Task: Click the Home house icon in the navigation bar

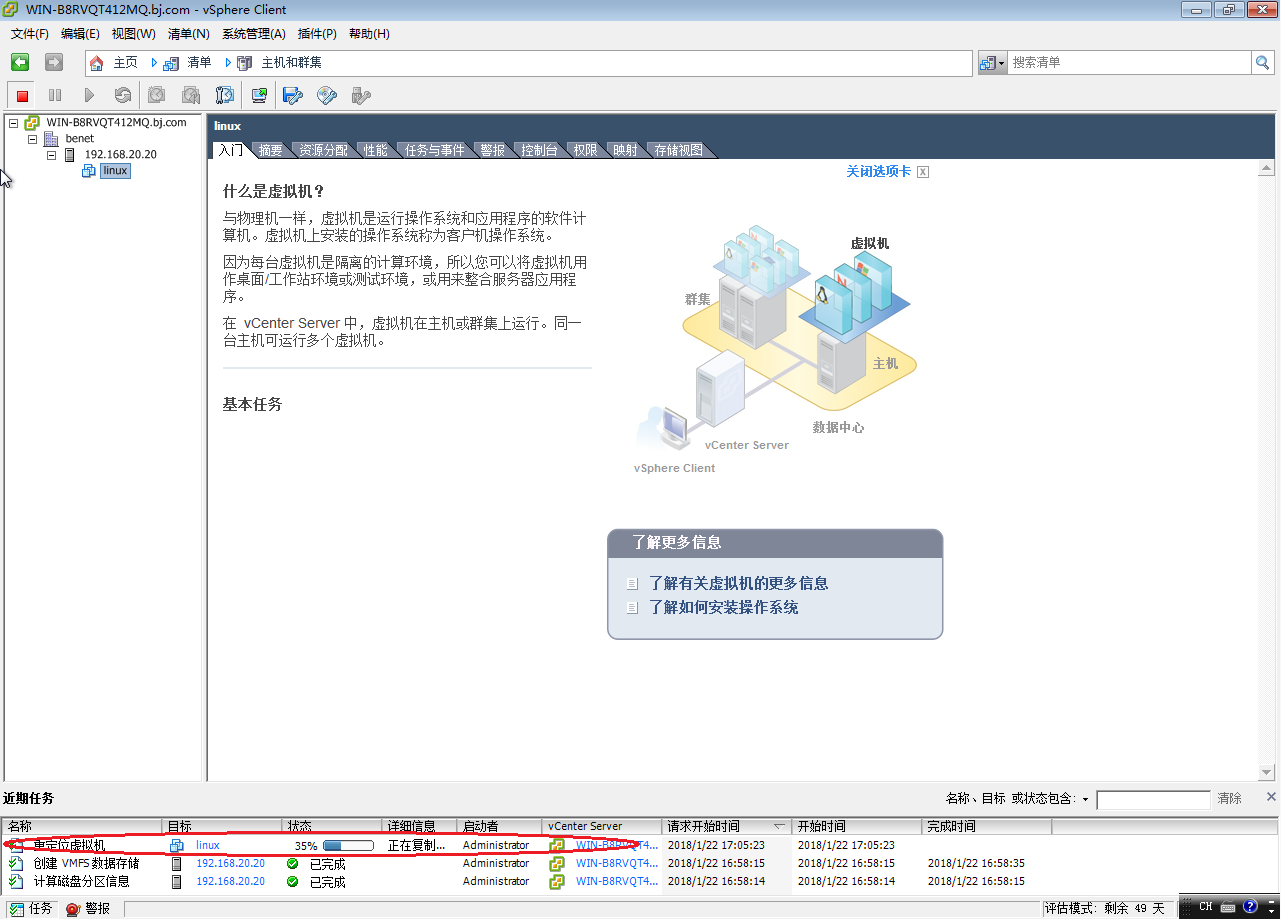Action: (97, 63)
